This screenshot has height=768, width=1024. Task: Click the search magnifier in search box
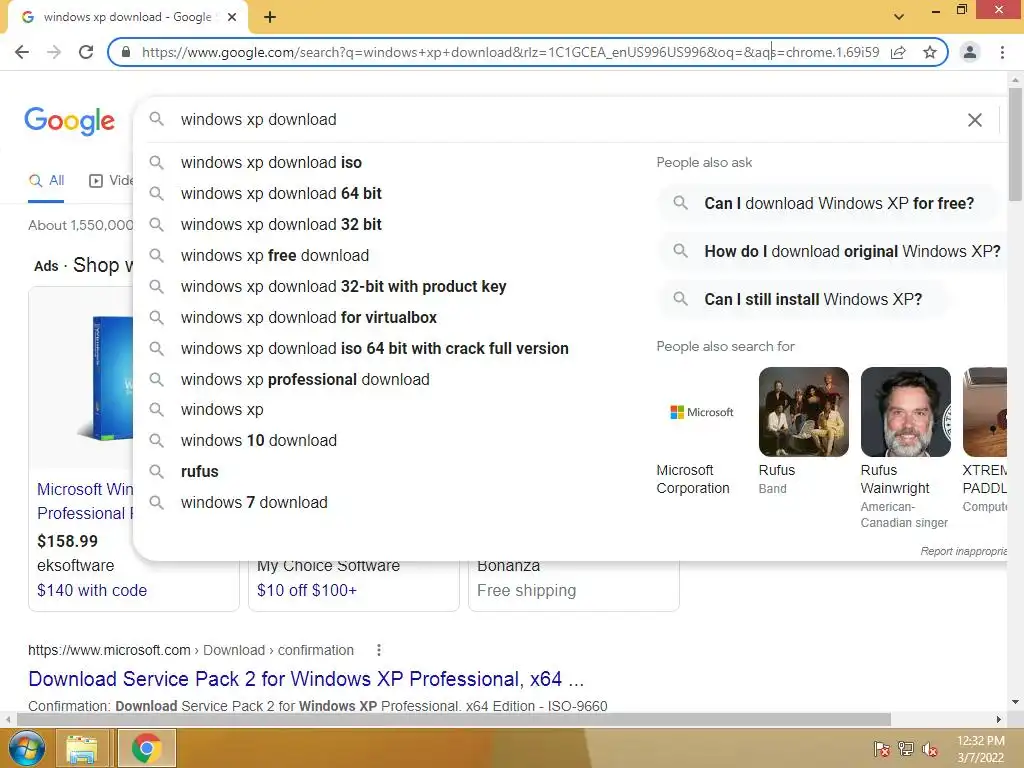pos(156,119)
